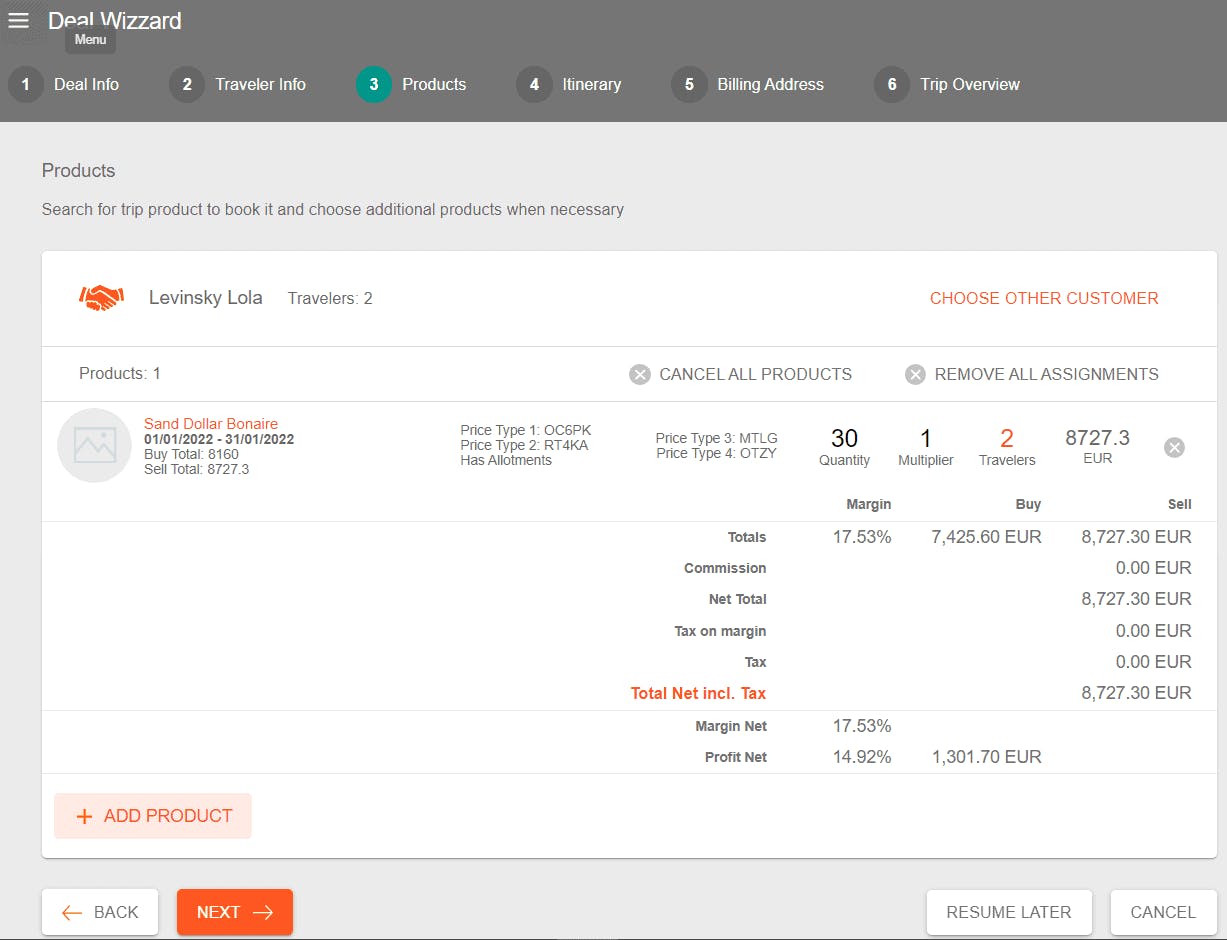Click Remove All Assignments text

click(1047, 374)
